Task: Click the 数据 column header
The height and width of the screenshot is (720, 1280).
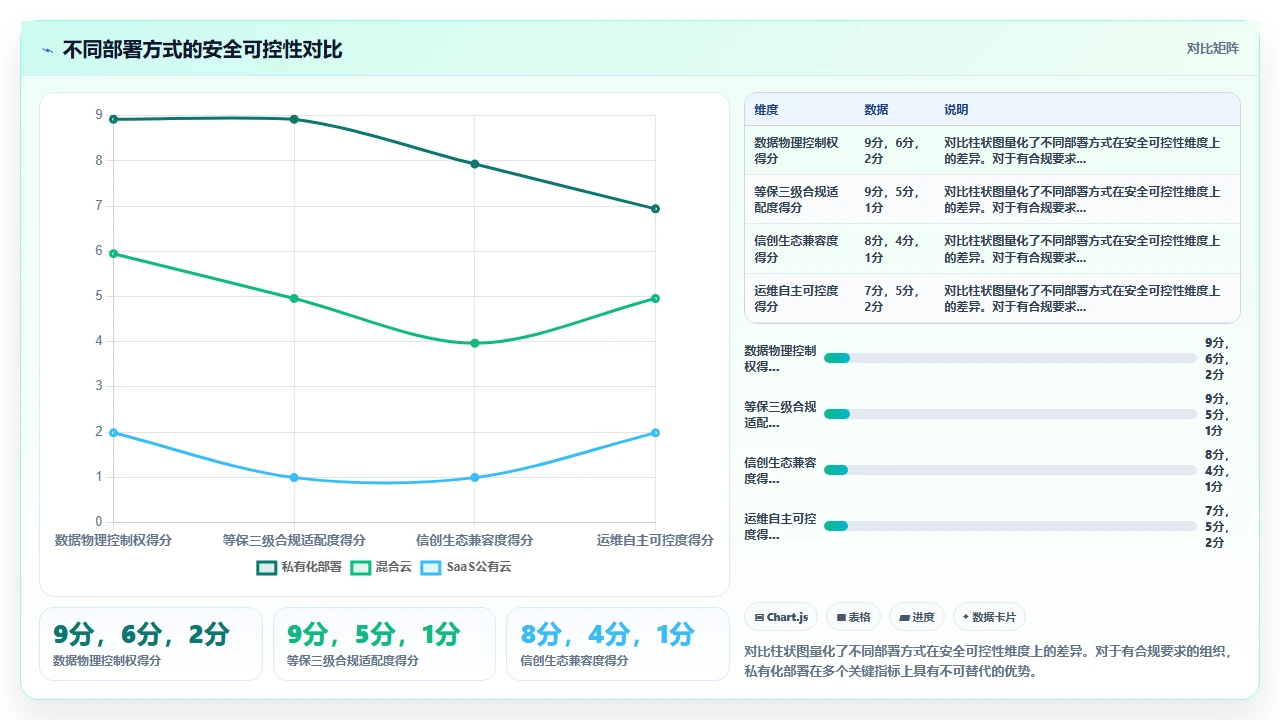Action: 877,110
